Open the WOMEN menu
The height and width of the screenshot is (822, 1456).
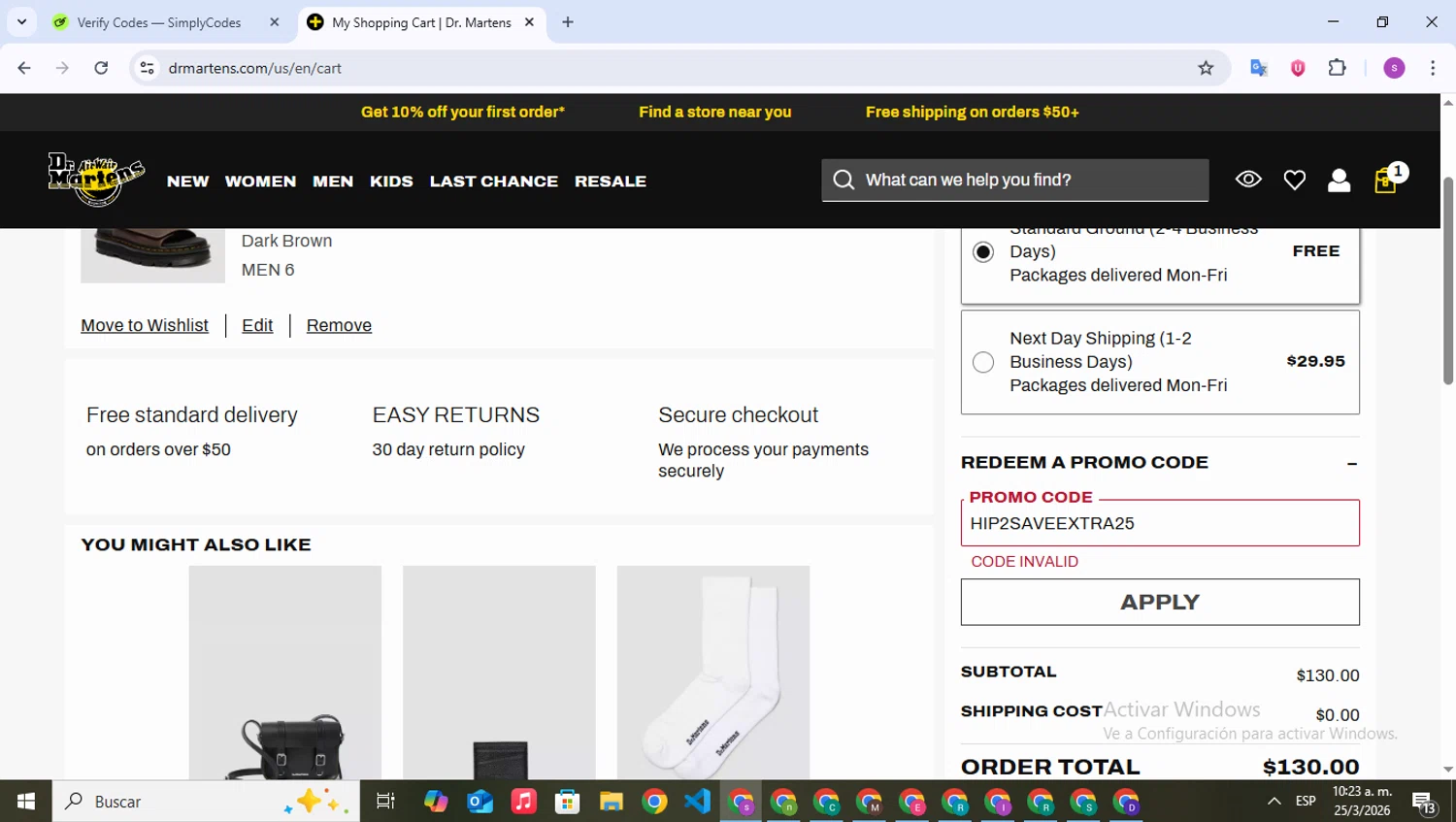(x=260, y=181)
